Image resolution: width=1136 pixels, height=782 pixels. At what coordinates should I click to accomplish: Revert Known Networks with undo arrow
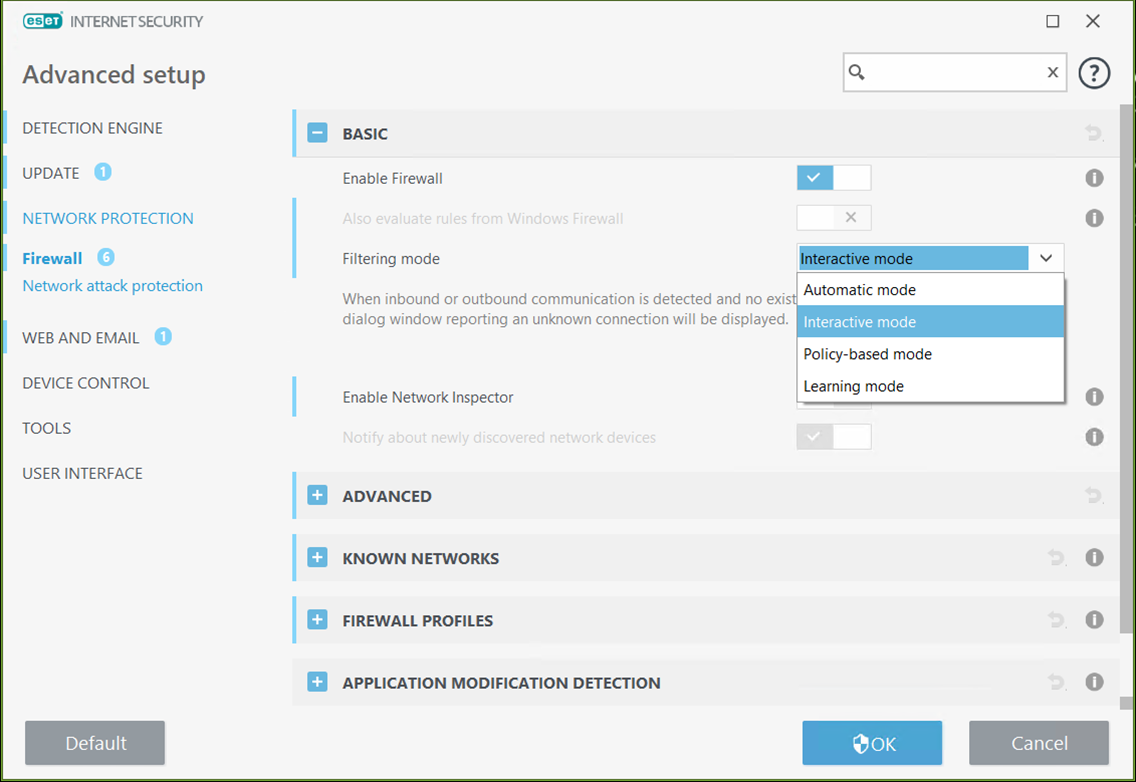1056,558
